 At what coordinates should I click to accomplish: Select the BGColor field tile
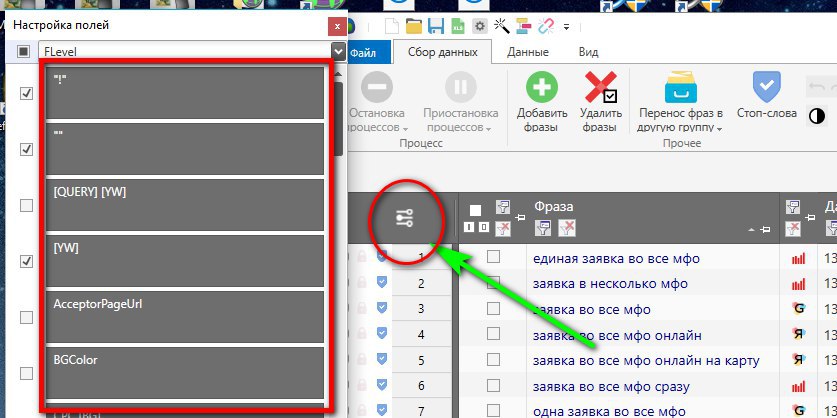[185, 373]
